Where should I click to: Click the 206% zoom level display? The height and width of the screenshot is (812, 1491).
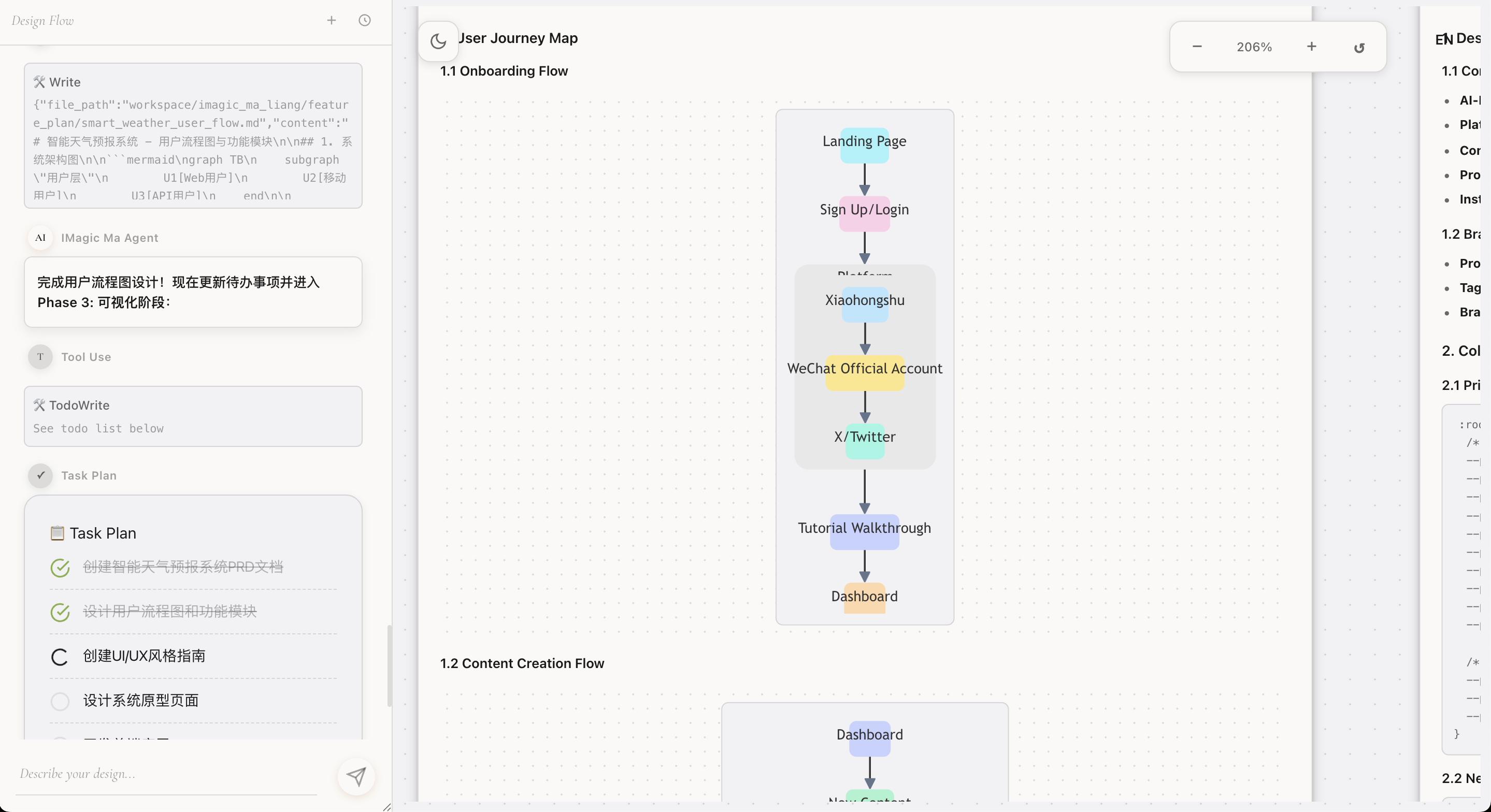(x=1254, y=47)
